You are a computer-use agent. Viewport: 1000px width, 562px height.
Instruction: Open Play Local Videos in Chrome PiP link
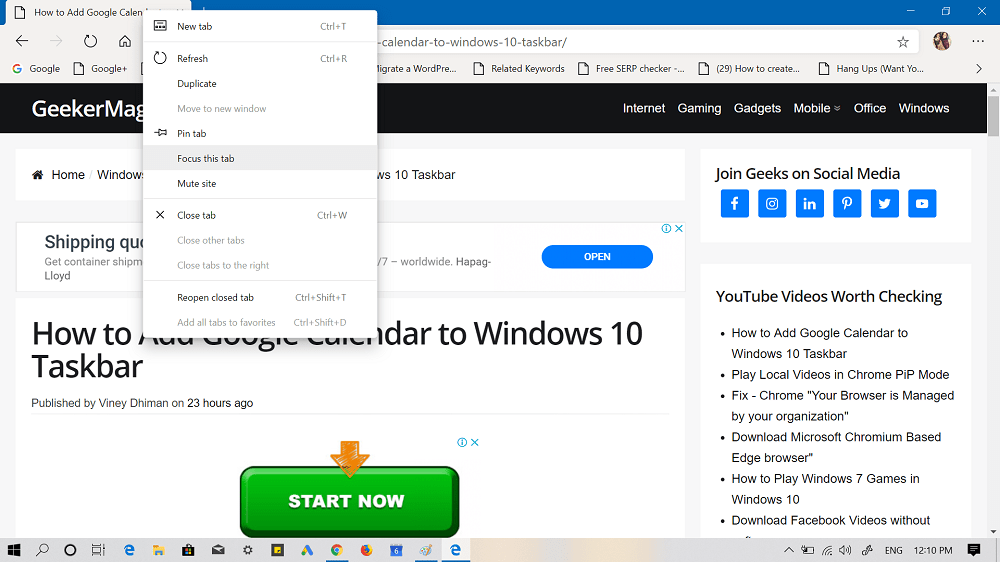pyautogui.click(x=840, y=374)
